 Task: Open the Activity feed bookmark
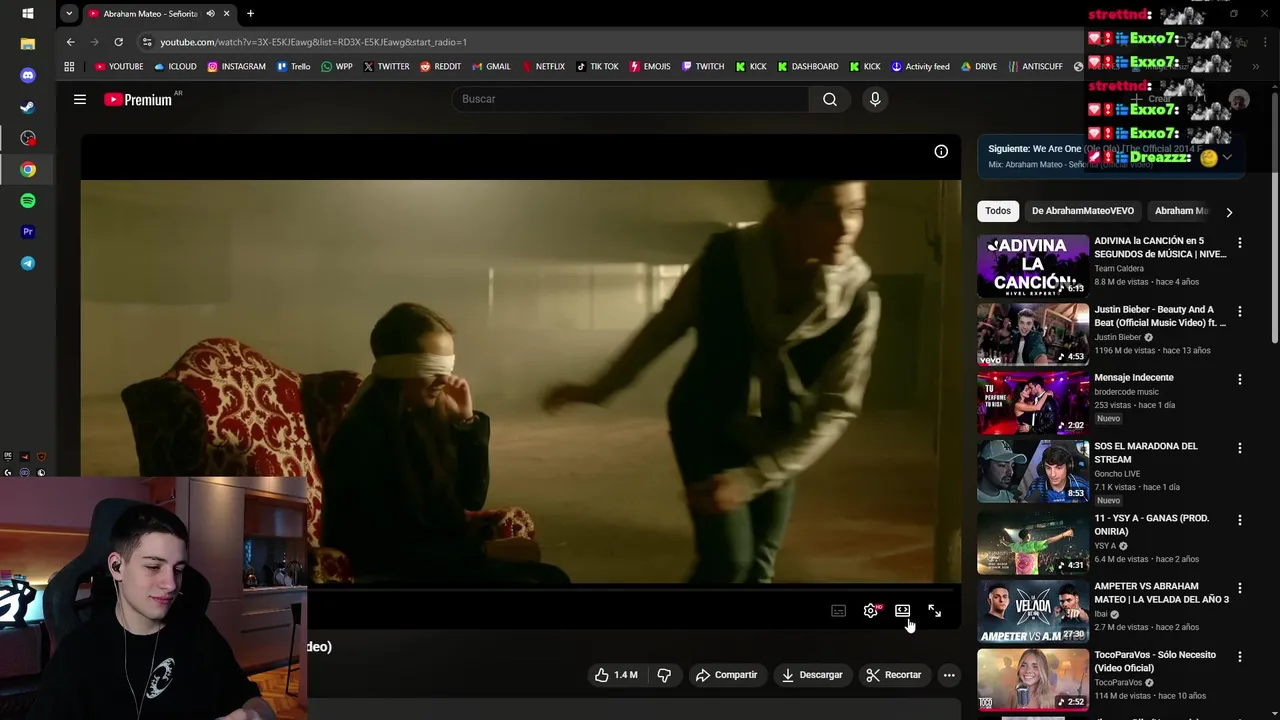tap(920, 67)
